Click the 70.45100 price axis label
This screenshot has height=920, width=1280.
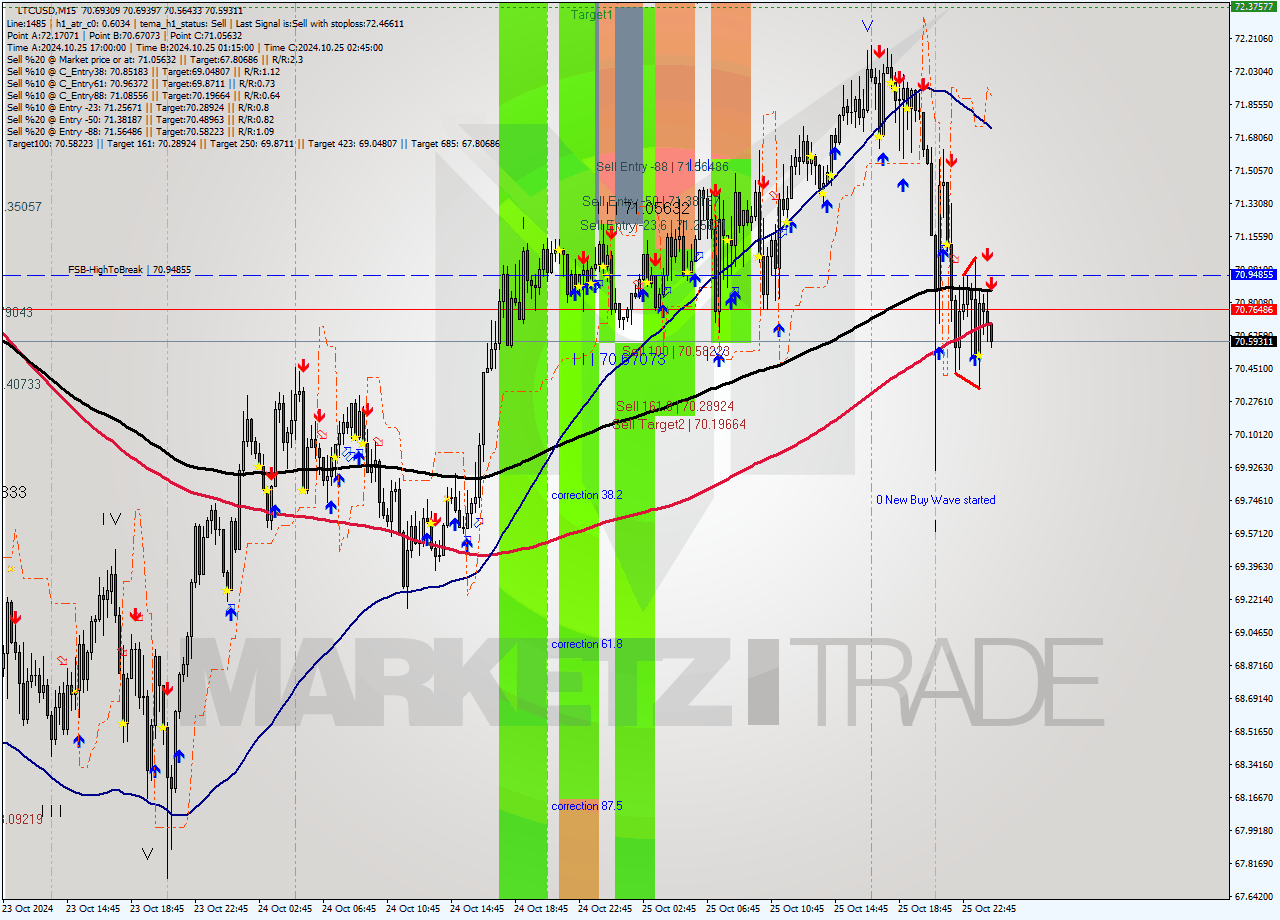(1254, 369)
